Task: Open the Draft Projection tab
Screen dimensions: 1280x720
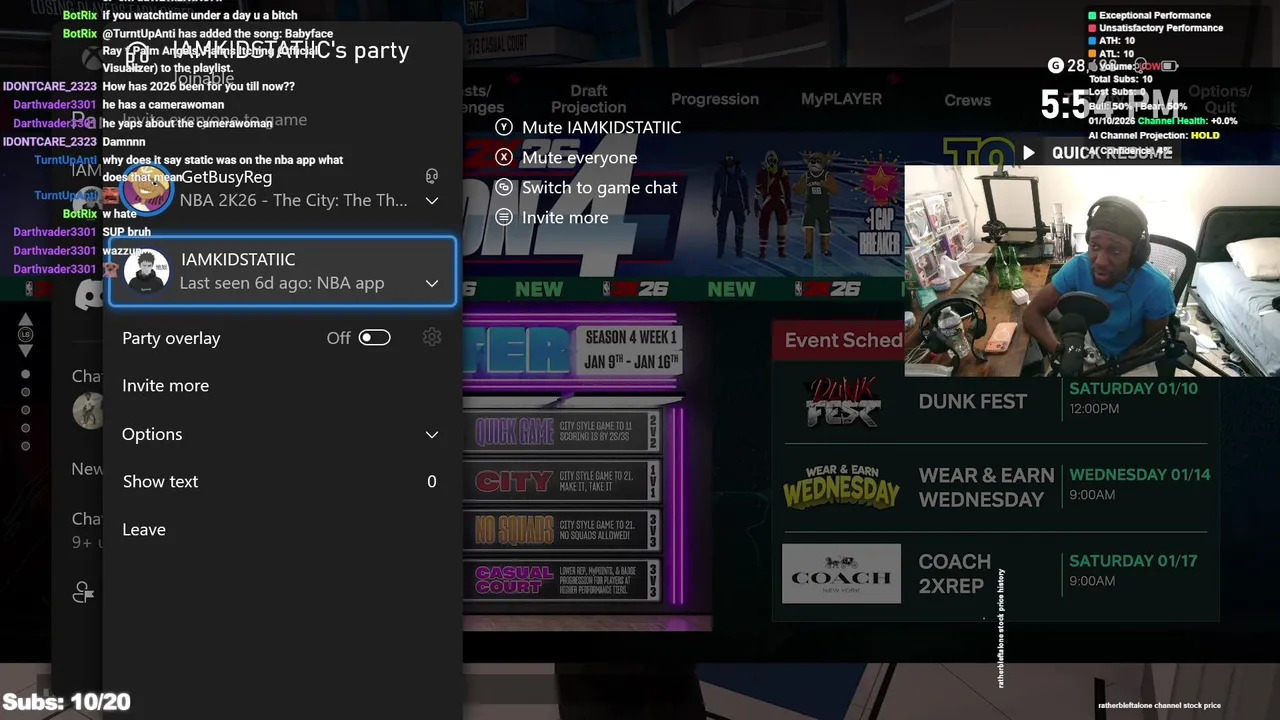Action: 588,99
